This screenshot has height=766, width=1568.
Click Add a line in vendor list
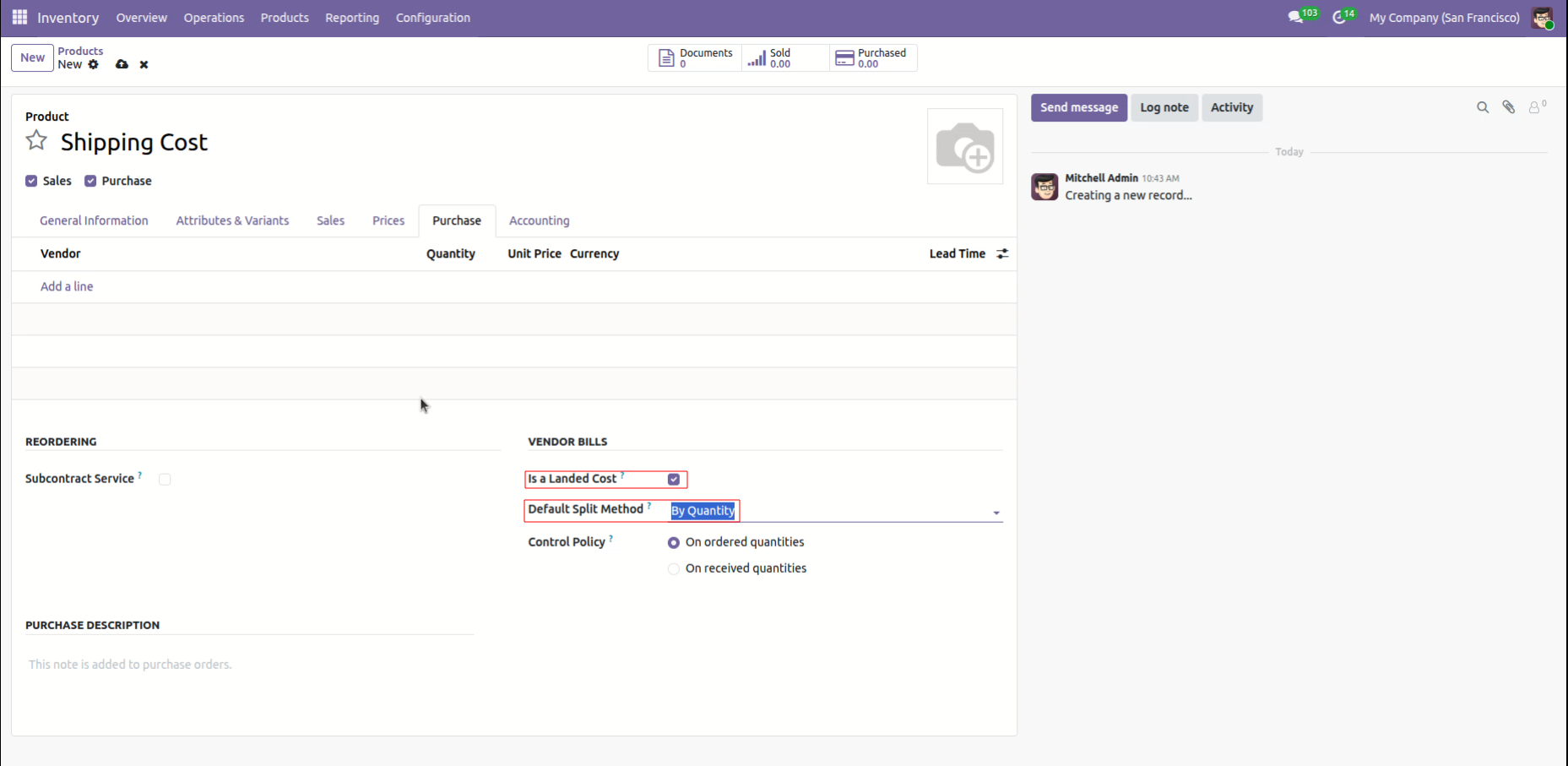pyautogui.click(x=67, y=286)
